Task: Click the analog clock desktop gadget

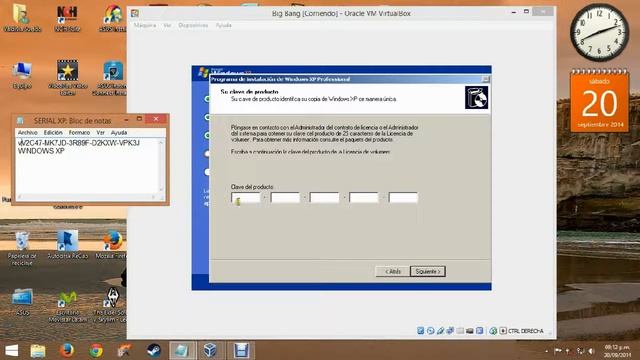Action: (600, 33)
